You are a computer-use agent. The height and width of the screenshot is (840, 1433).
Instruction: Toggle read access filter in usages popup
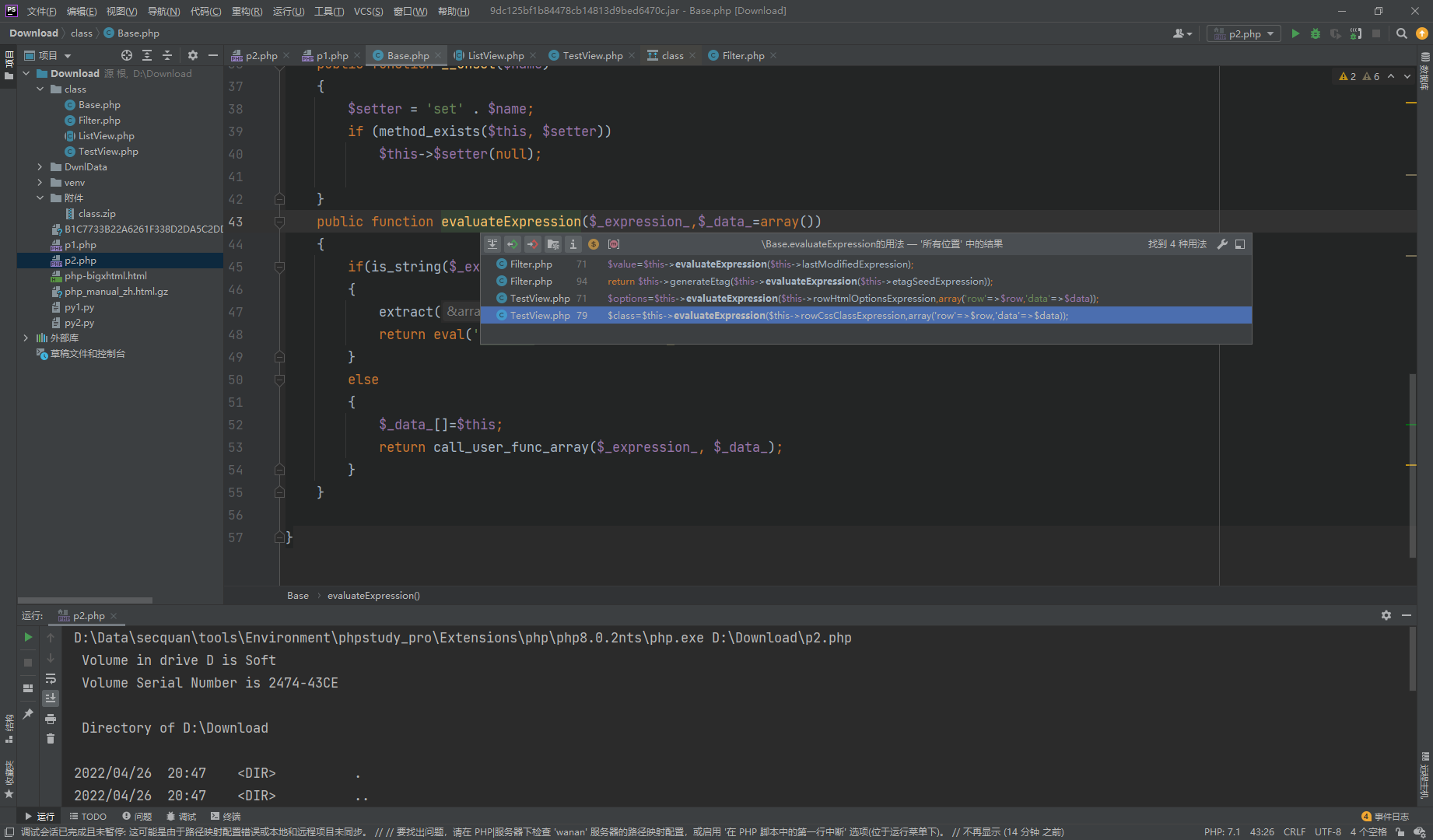click(513, 244)
